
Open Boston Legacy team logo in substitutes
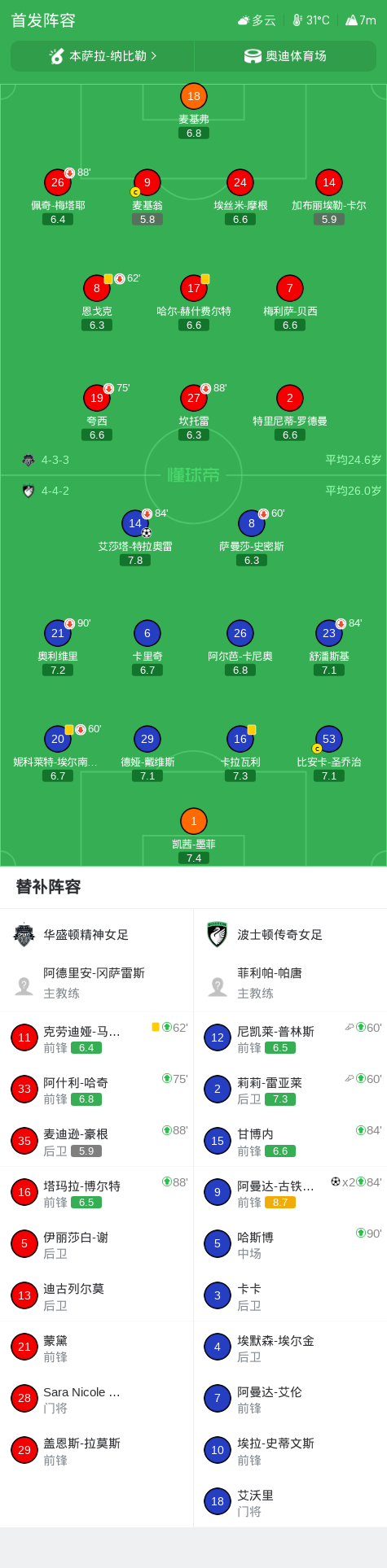(218, 935)
